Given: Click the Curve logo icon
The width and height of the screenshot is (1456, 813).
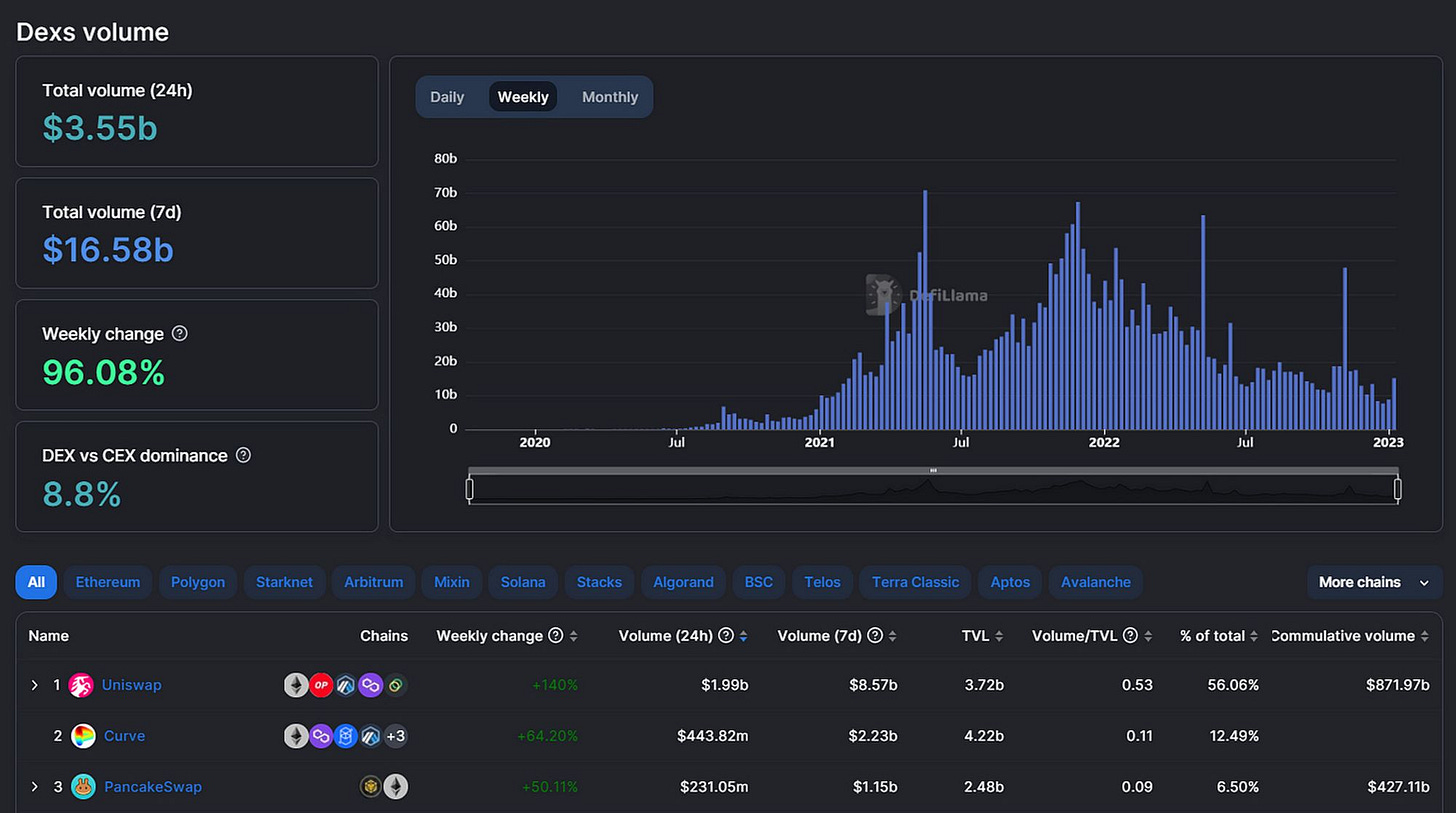Looking at the screenshot, I should click(83, 736).
